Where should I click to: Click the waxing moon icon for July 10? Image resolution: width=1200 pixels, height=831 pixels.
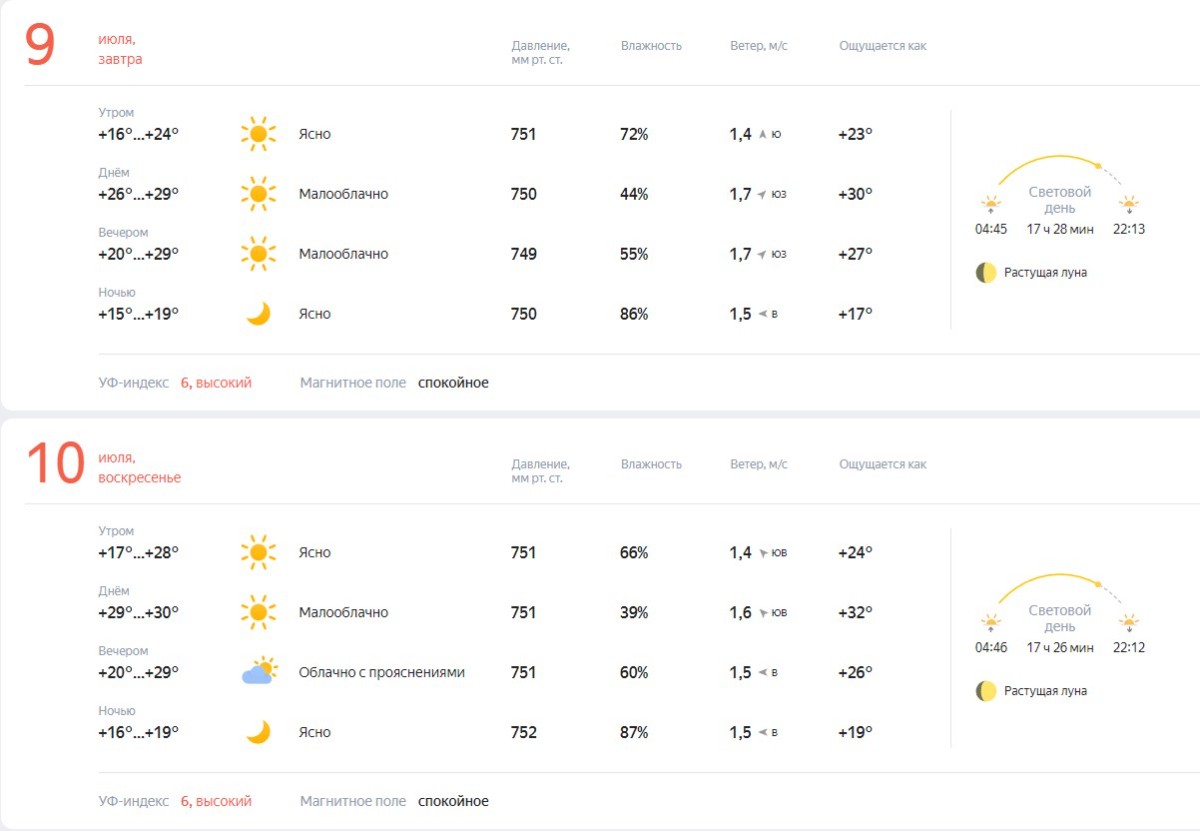click(x=986, y=691)
